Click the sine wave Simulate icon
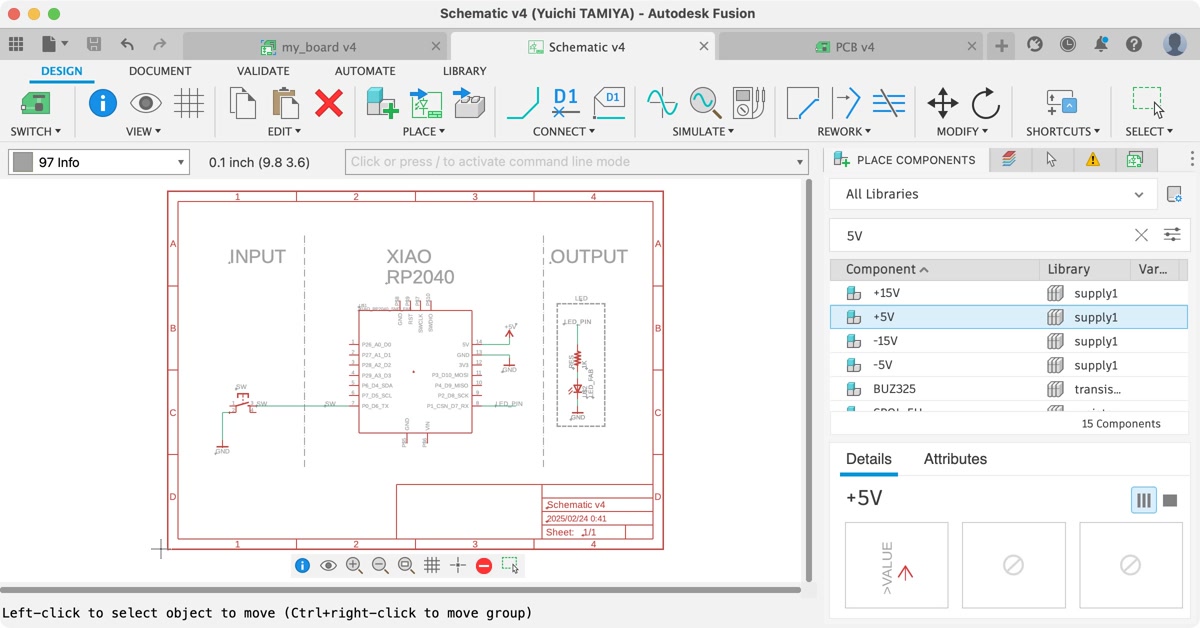The image size is (1200, 628). coord(662,103)
